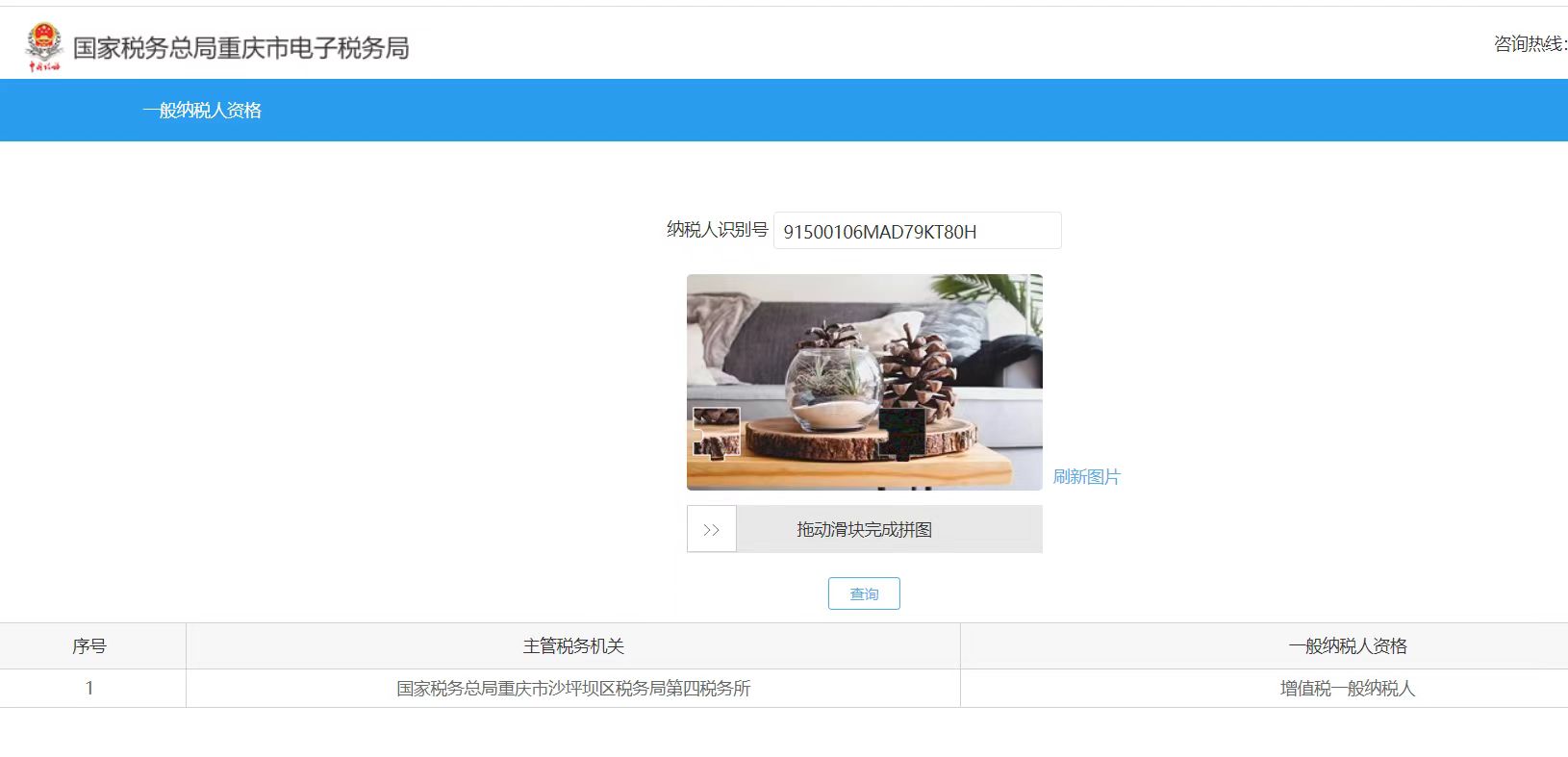
Task: Select row number 1 cell
Action: (89, 689)
